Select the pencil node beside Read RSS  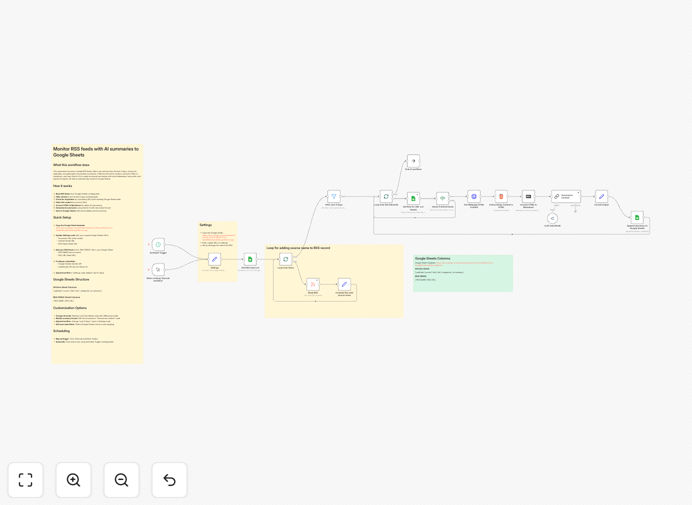344,284
